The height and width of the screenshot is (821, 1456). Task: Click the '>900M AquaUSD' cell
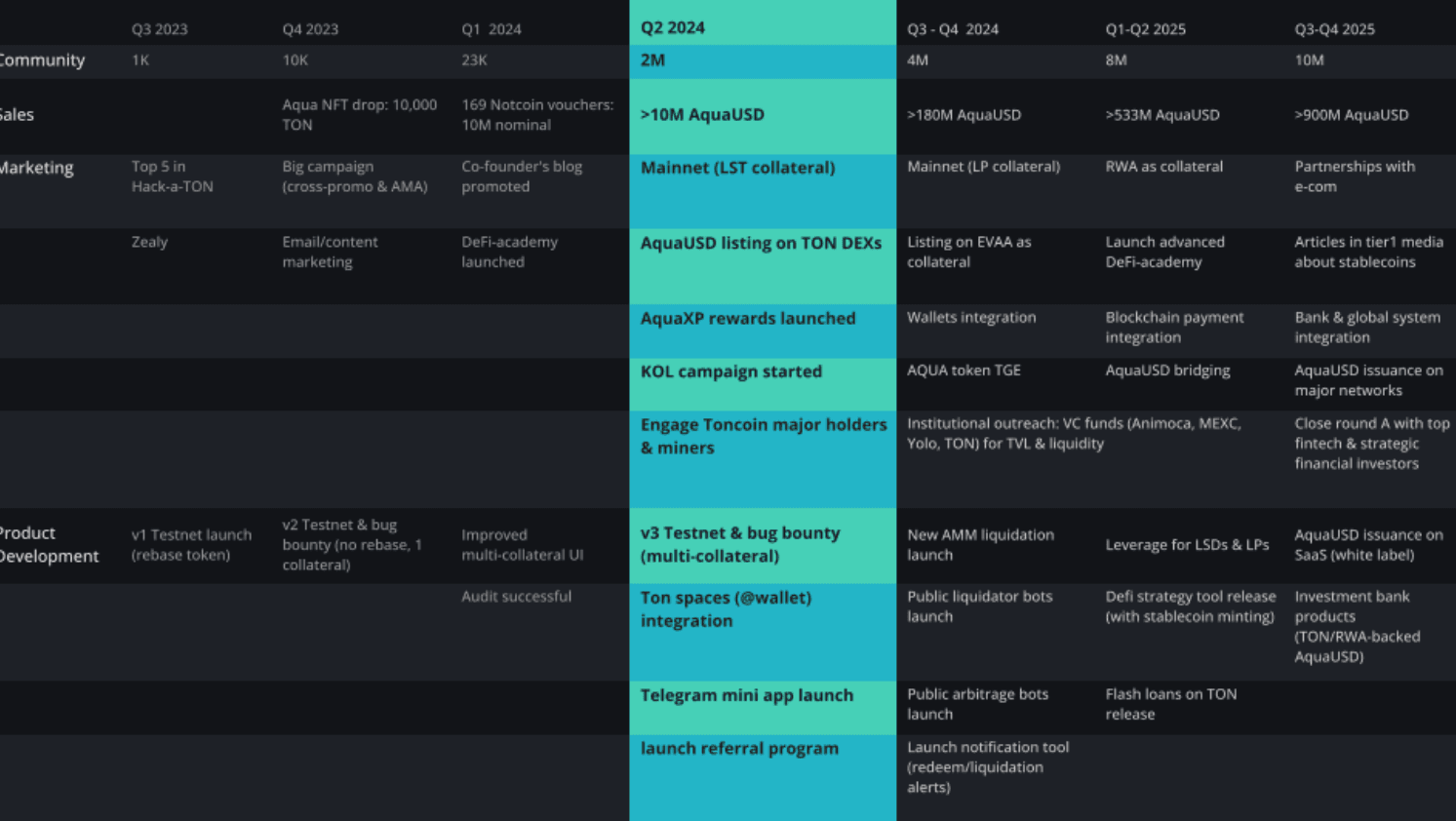coord(1352,115)
